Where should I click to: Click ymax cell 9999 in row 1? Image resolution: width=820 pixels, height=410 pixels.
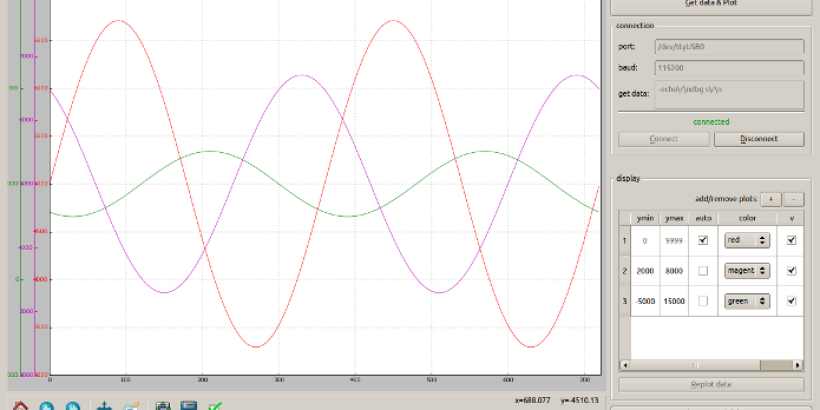(x=674, y=241)
